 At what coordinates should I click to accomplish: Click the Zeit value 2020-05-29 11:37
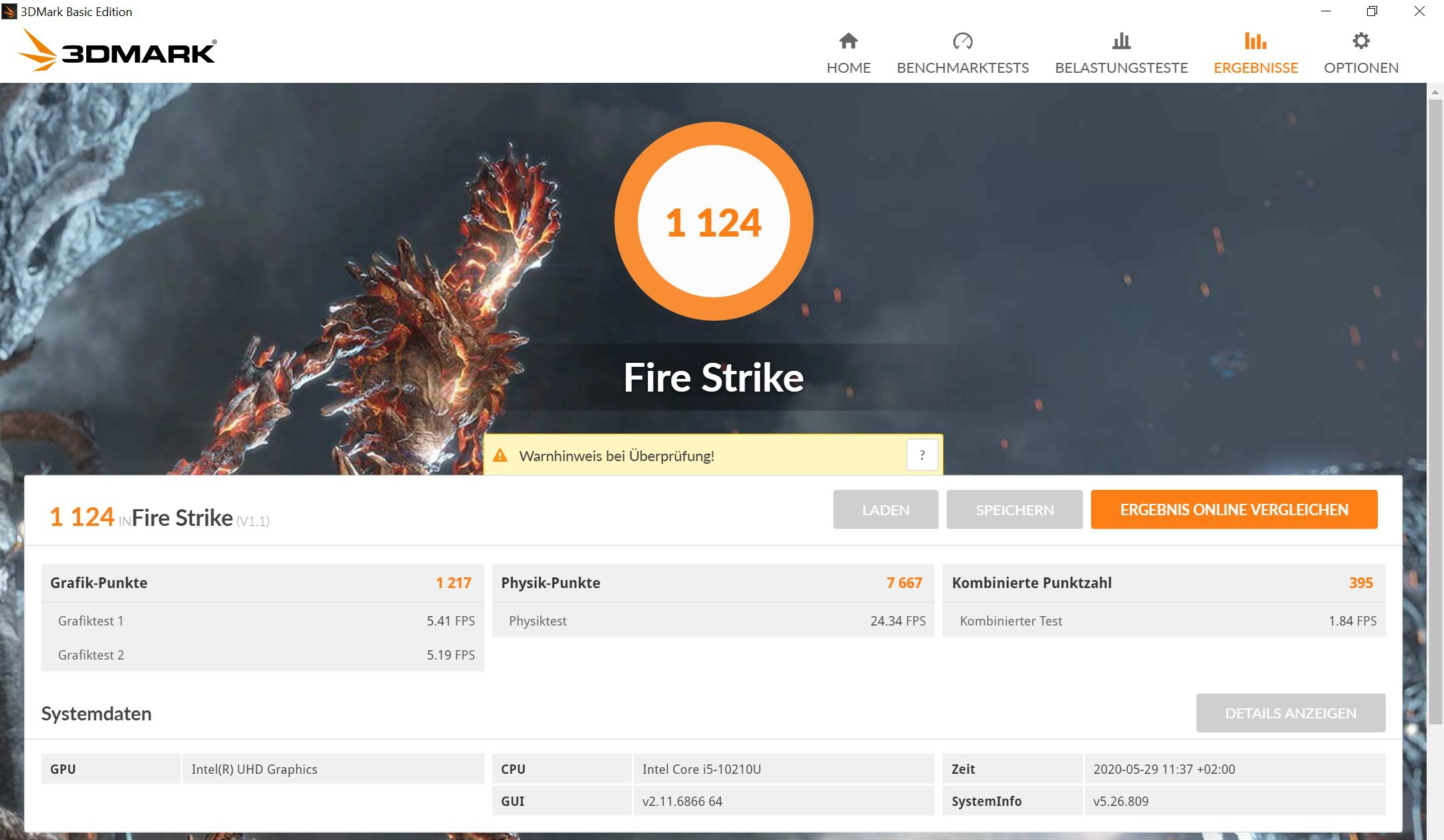(x=1164, y=769)
